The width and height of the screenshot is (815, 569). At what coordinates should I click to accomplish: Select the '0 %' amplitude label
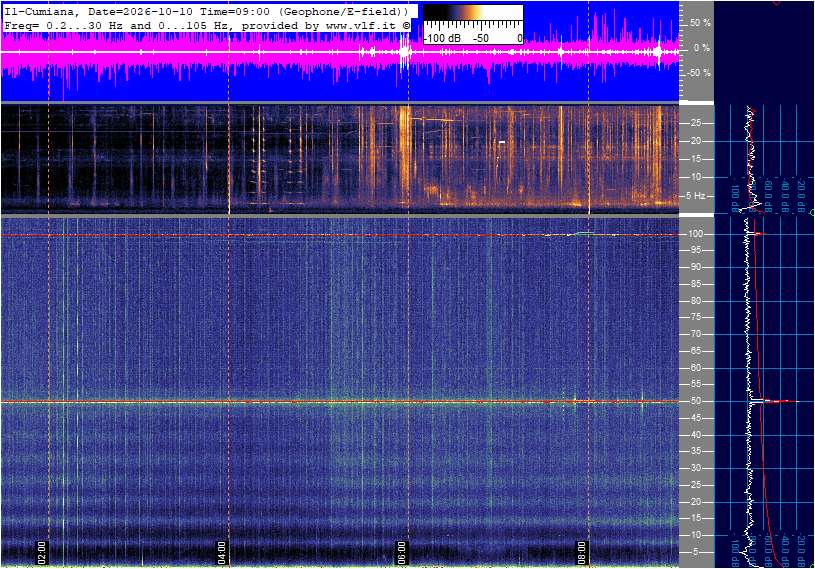pos(701,48)
